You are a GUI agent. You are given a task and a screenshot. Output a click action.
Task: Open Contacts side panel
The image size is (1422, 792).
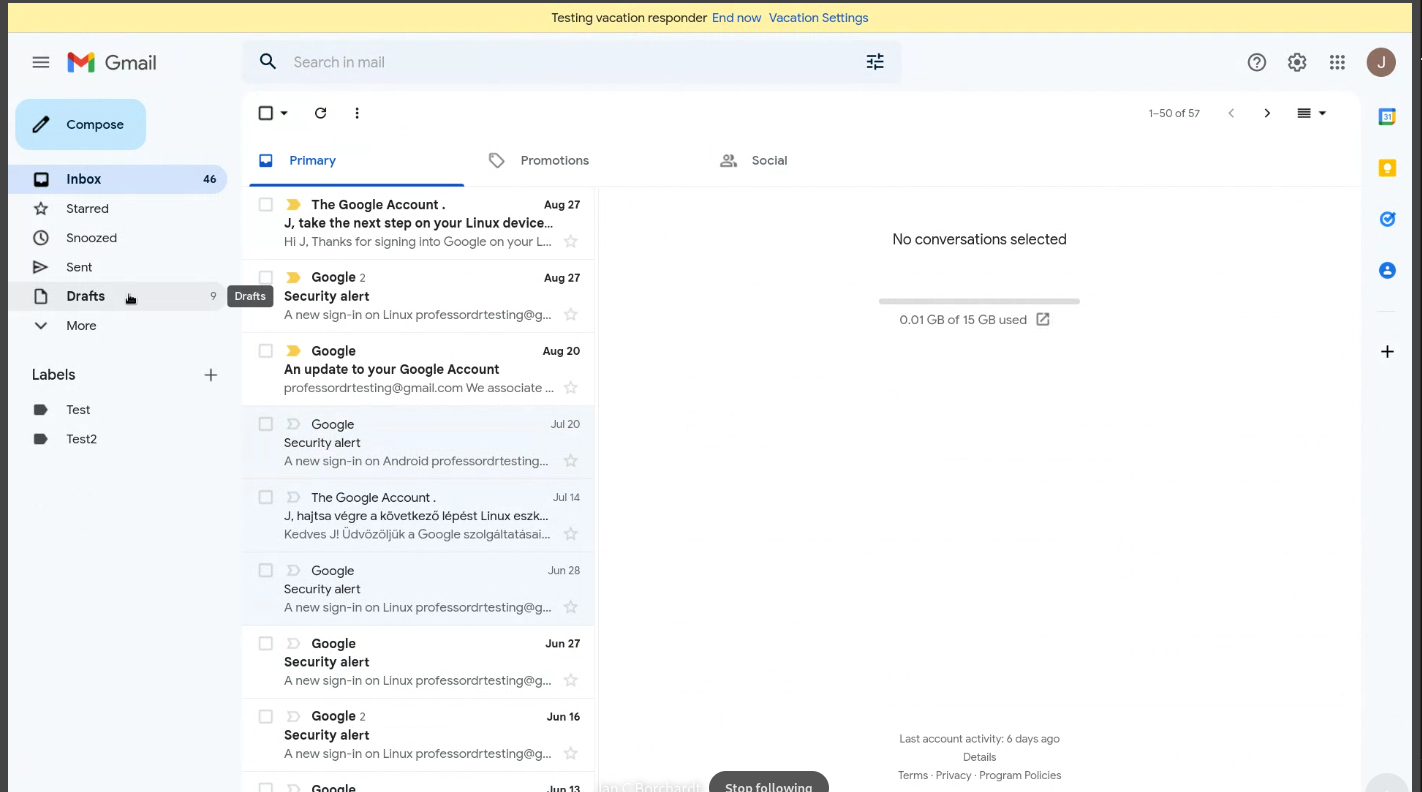coord(1387,270)
